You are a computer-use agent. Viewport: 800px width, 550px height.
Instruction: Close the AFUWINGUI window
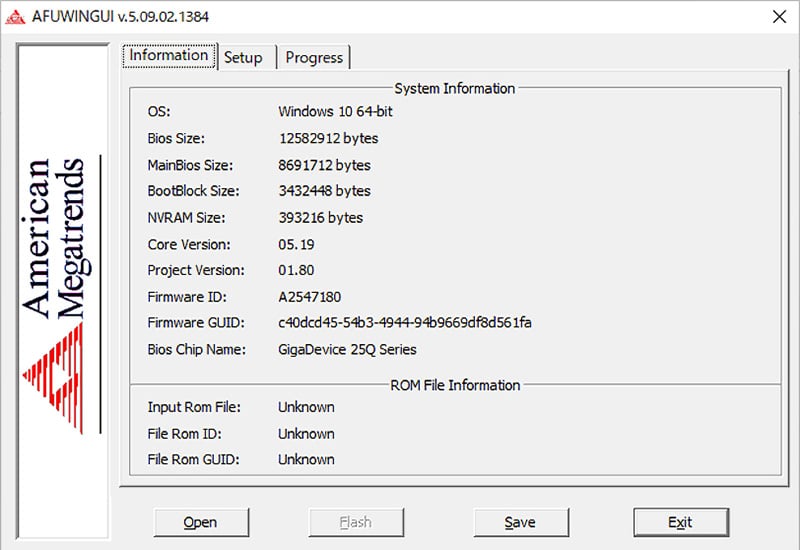779,17
